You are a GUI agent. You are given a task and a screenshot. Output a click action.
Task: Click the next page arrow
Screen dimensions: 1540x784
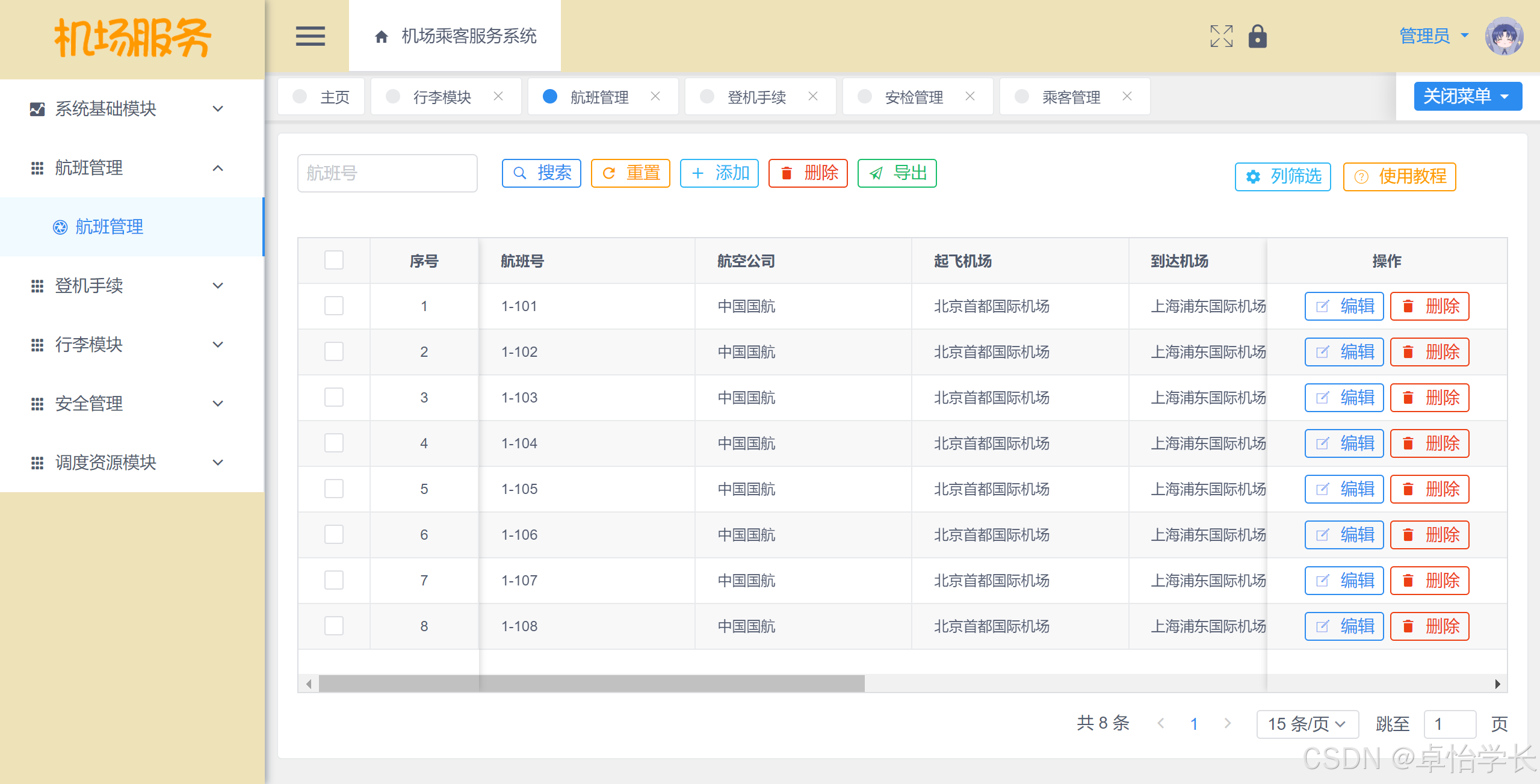tap(1228, 723)
